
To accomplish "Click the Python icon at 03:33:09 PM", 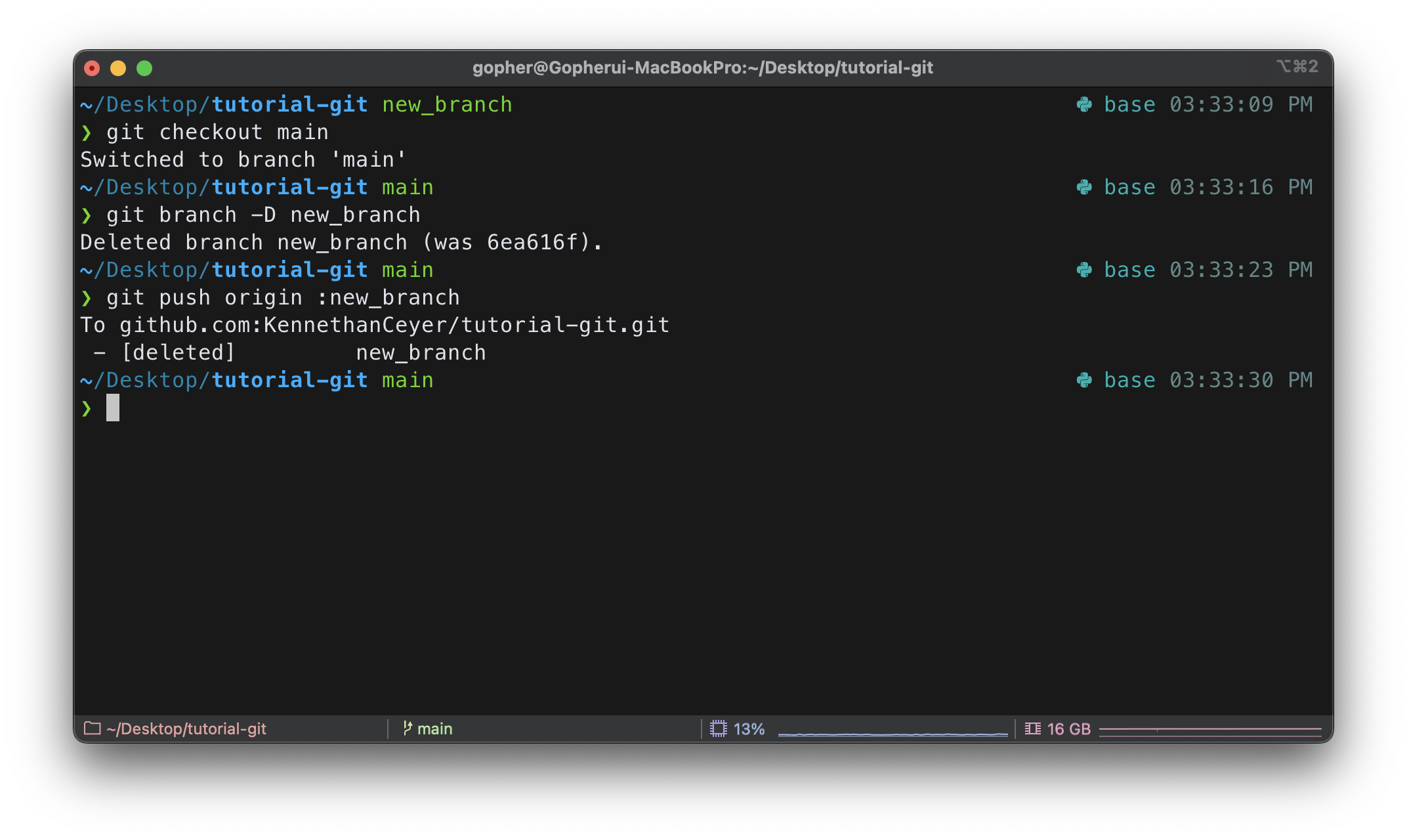I will [x=1084, y=104].
